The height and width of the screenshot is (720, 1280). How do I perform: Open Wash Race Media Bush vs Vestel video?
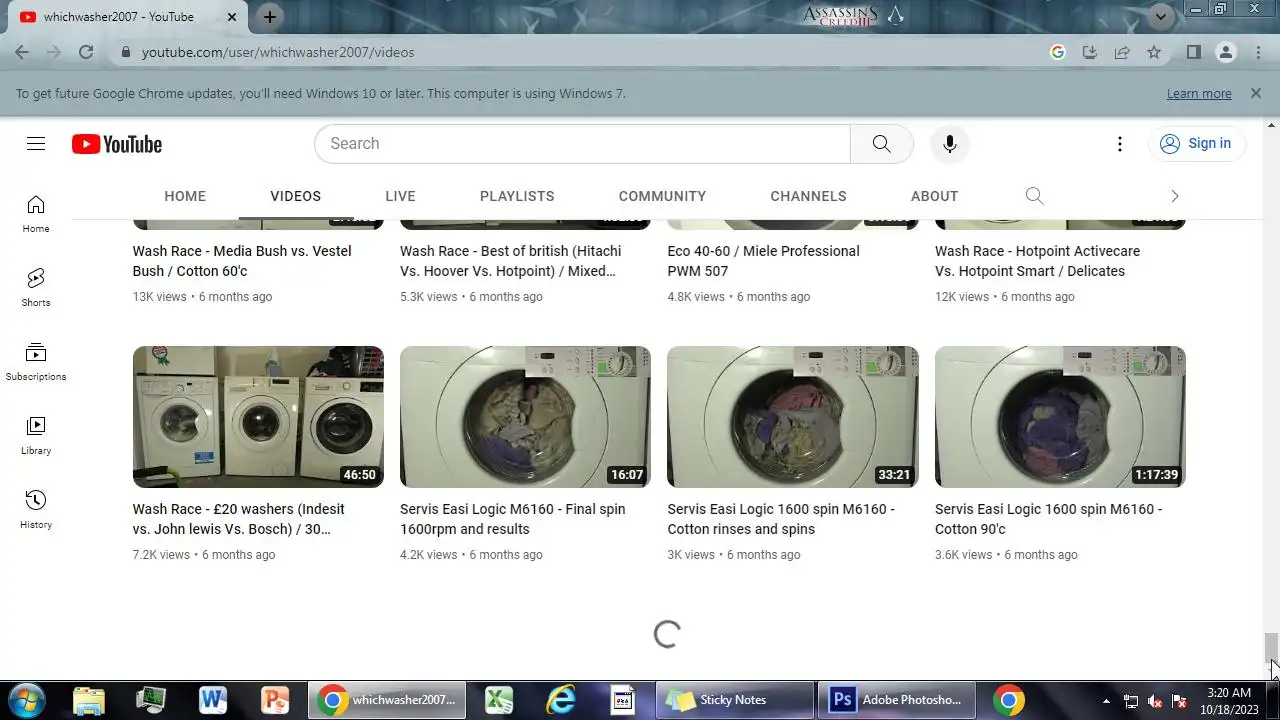pyautogui.click(x=242, y=261)
